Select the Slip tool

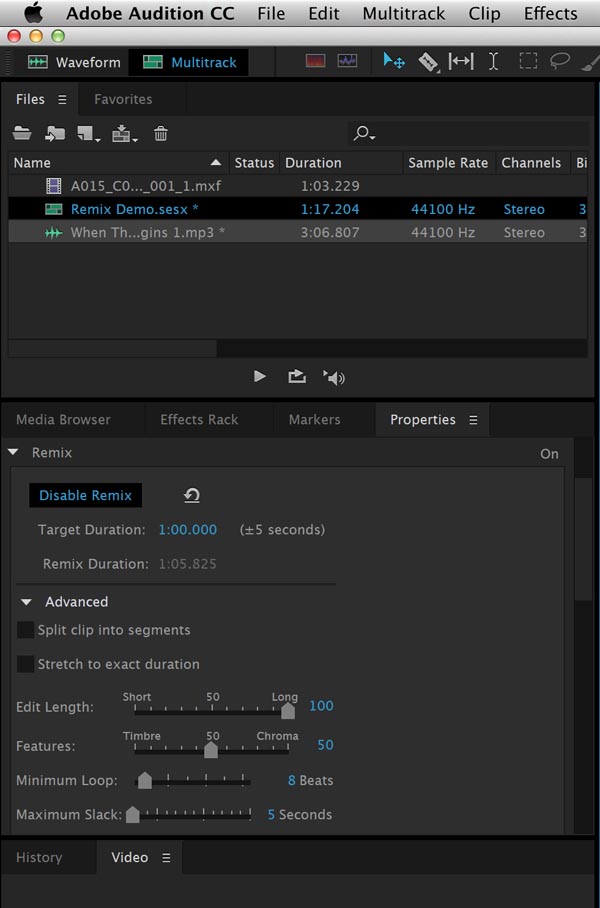[461, 61]
